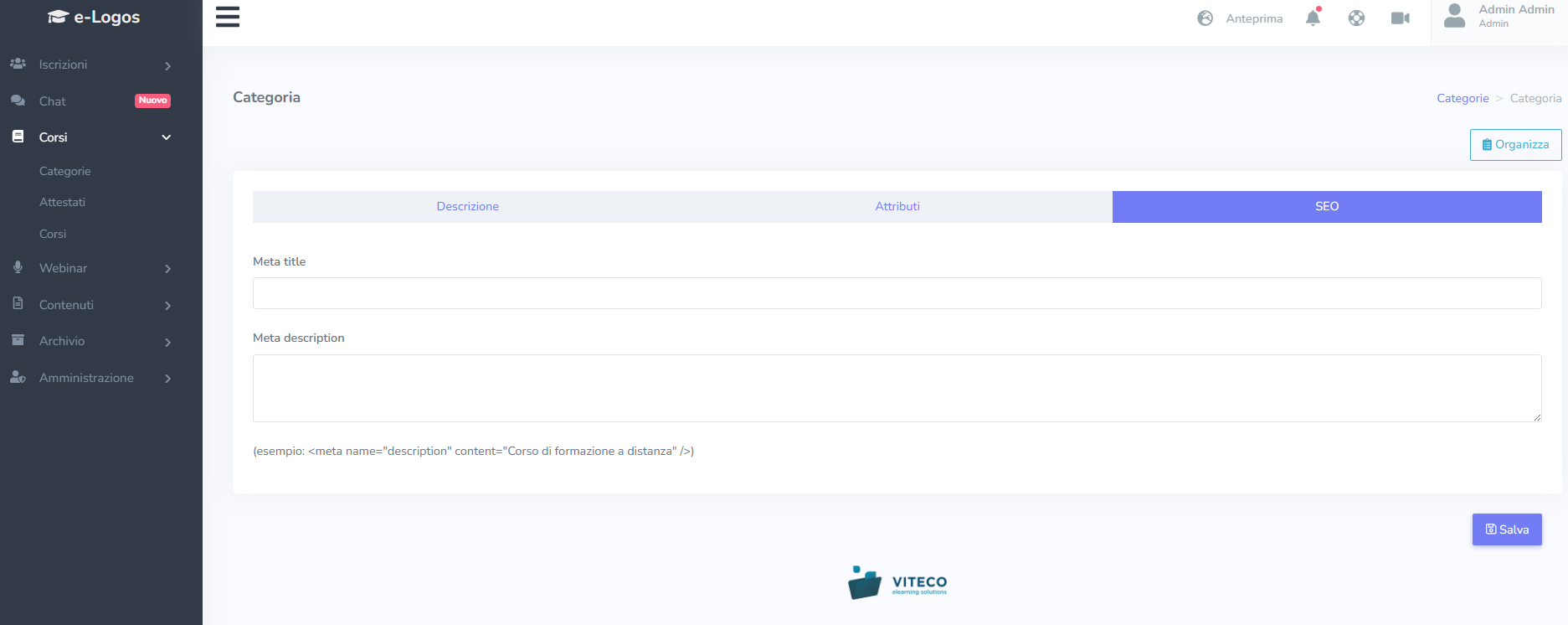This screenshot has height=625, width=1568.
Task: Switch to the Attributi tab
Action: pos(897,207)
